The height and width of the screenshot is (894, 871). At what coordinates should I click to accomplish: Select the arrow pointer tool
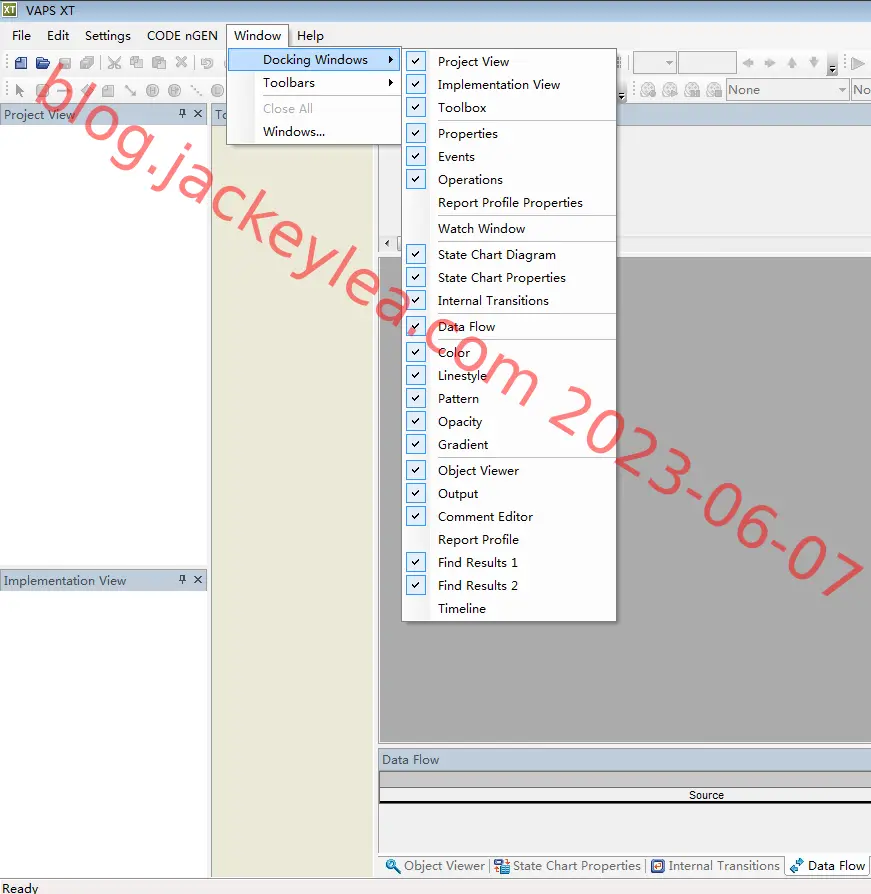(x=19, y=90)
